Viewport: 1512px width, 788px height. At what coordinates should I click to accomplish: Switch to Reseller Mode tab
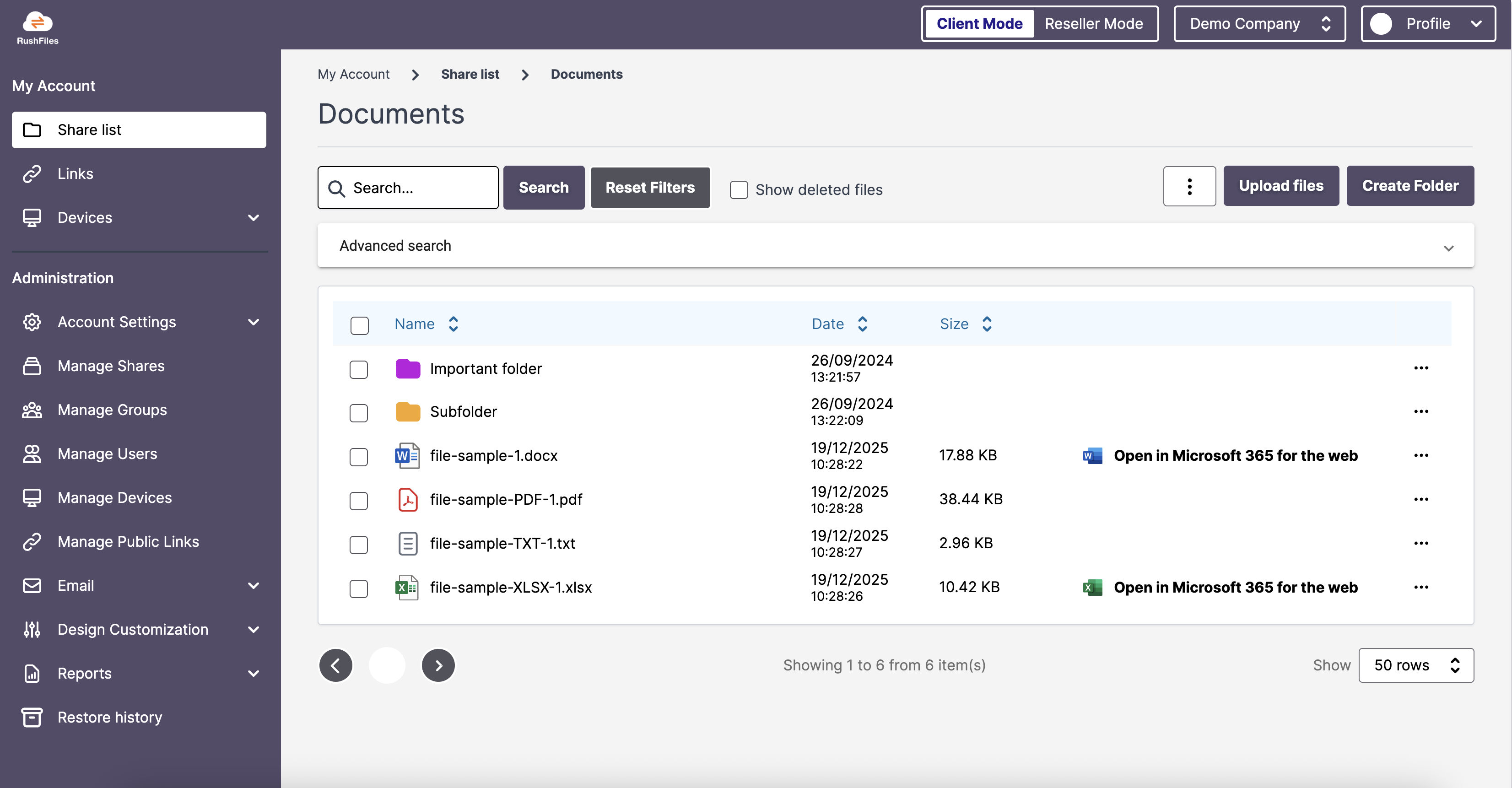[x=1094, y=24]
